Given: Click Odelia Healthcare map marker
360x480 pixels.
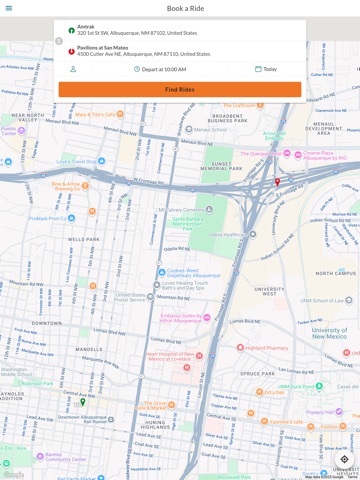Looking at the screenshot, I should pos(253,234).
